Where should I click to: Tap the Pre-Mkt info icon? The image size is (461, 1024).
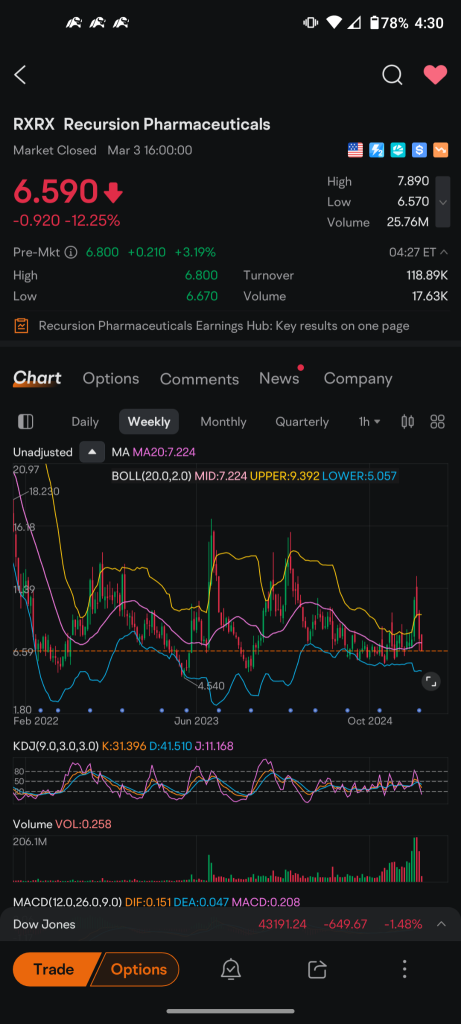point(71,252)
